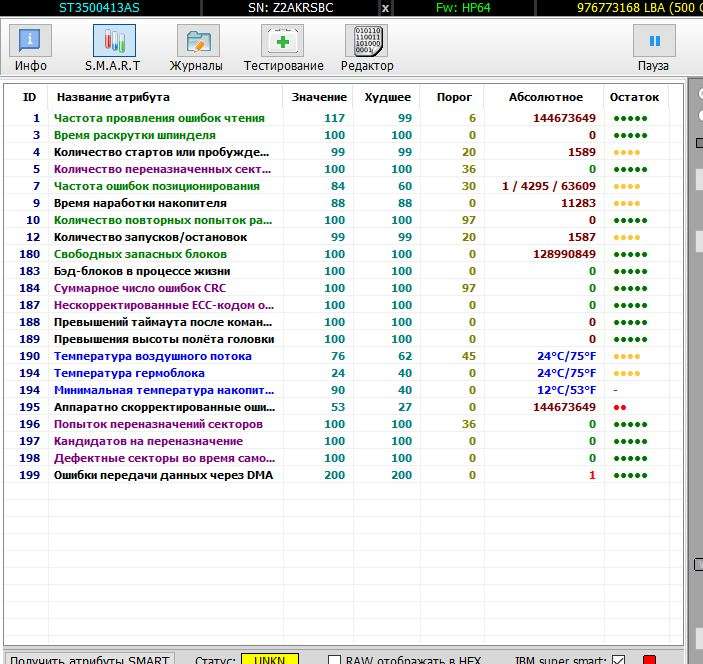Toggle the IBM super smart checkbox

[618, 660]
